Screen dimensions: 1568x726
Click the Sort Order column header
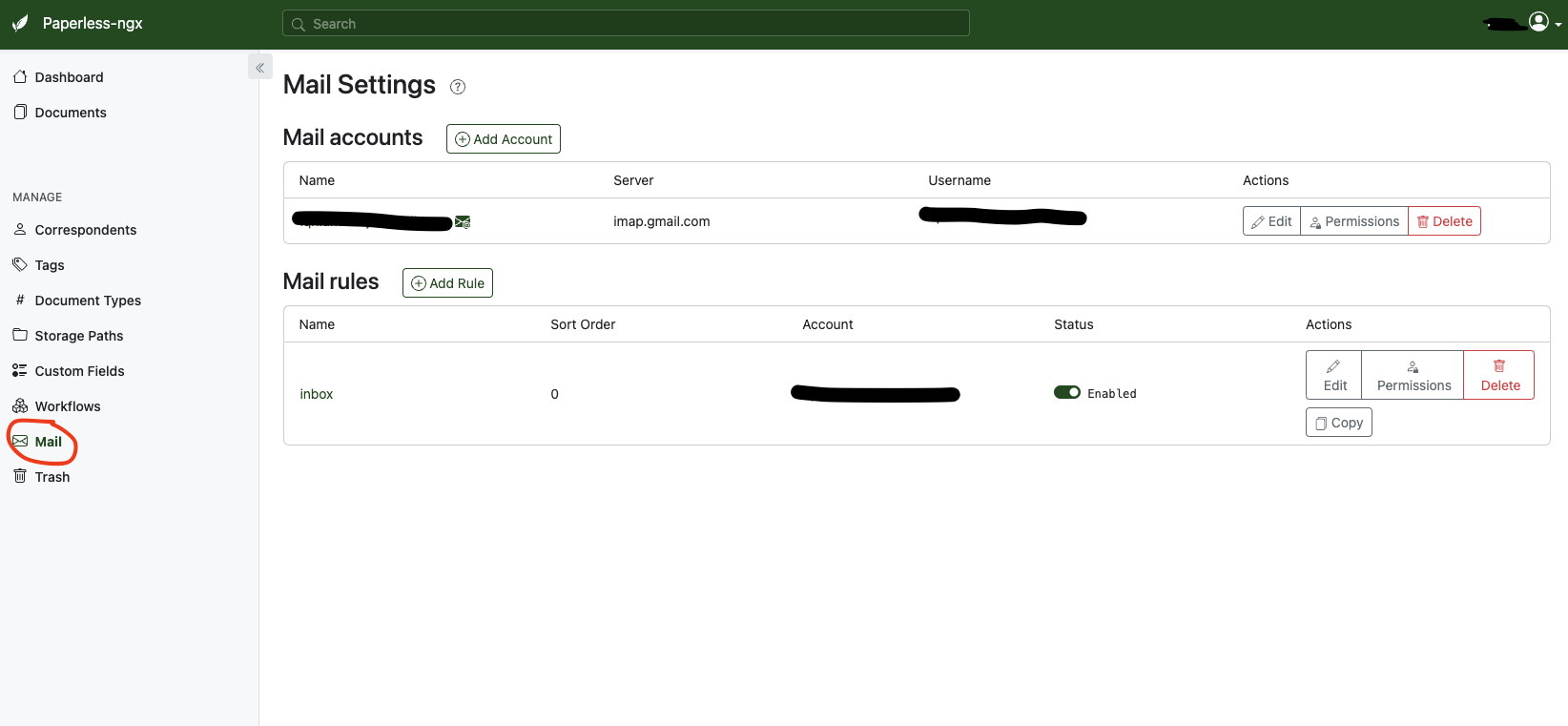point(583,324)
